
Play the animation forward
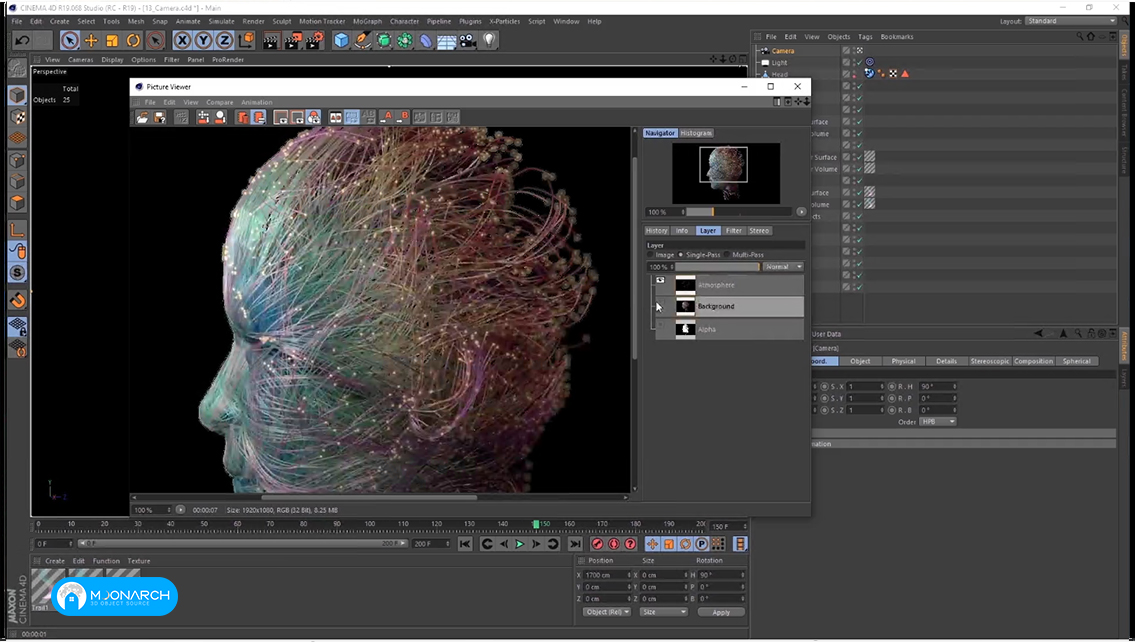tap(520, 544)
